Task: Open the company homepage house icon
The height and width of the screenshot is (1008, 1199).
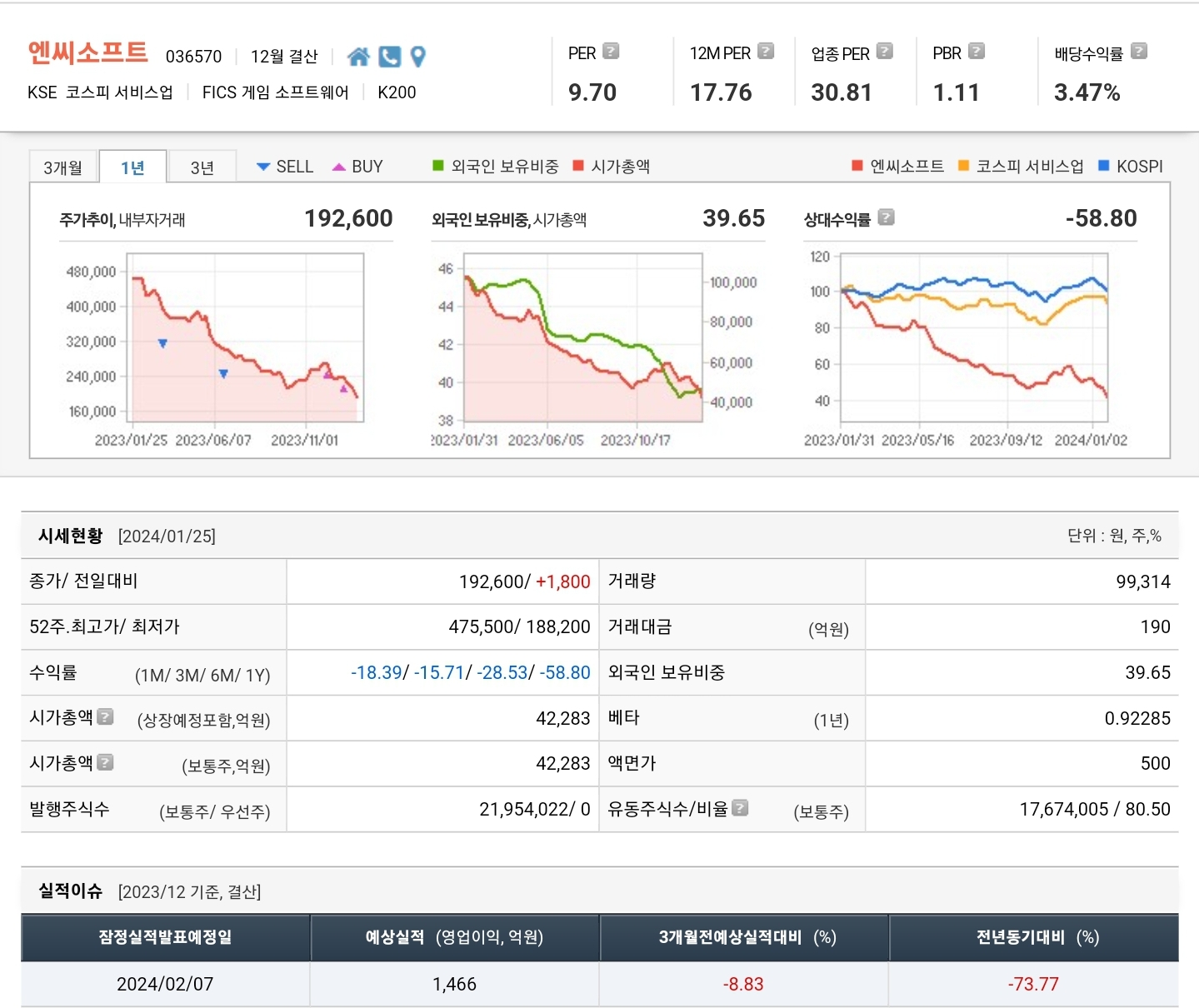Action: click(358, 57)
